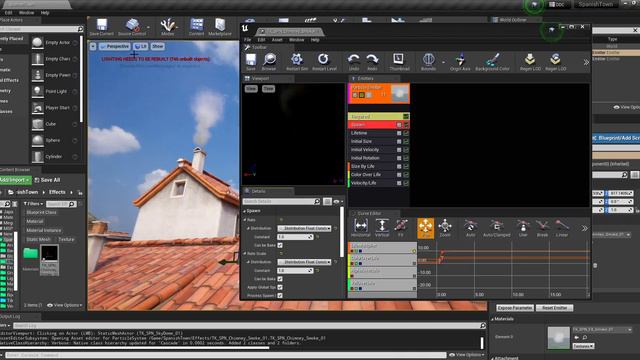Select Zoom mode in Curve Editor
This screenshot has height=360, width=640.
(445, 226)
